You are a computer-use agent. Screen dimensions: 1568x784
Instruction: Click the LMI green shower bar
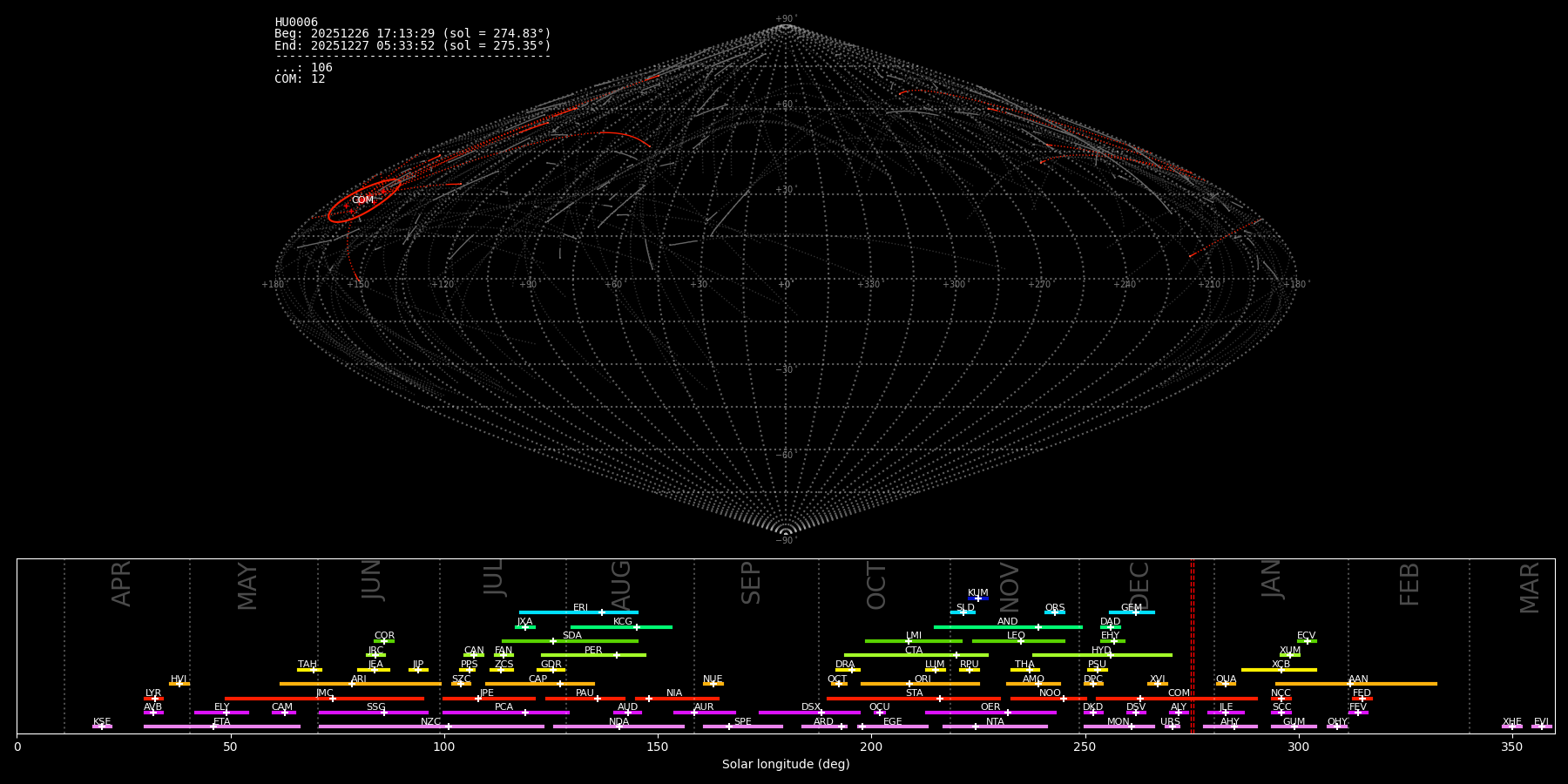tap(914, 641)
